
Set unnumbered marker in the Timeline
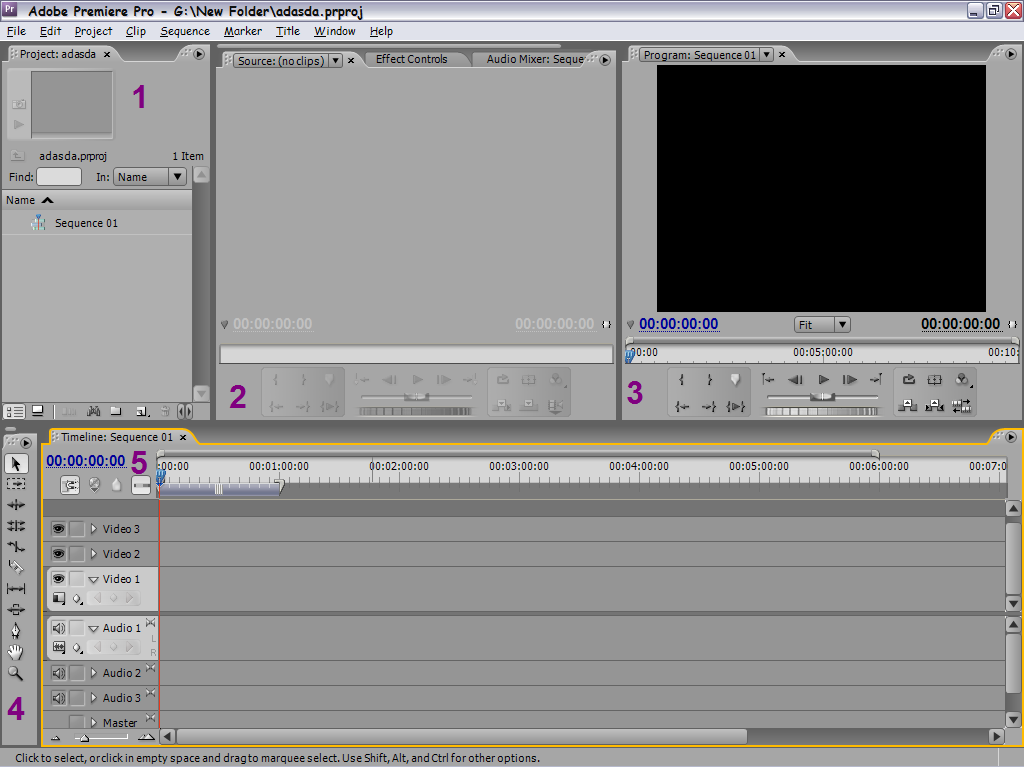(116, 485)
